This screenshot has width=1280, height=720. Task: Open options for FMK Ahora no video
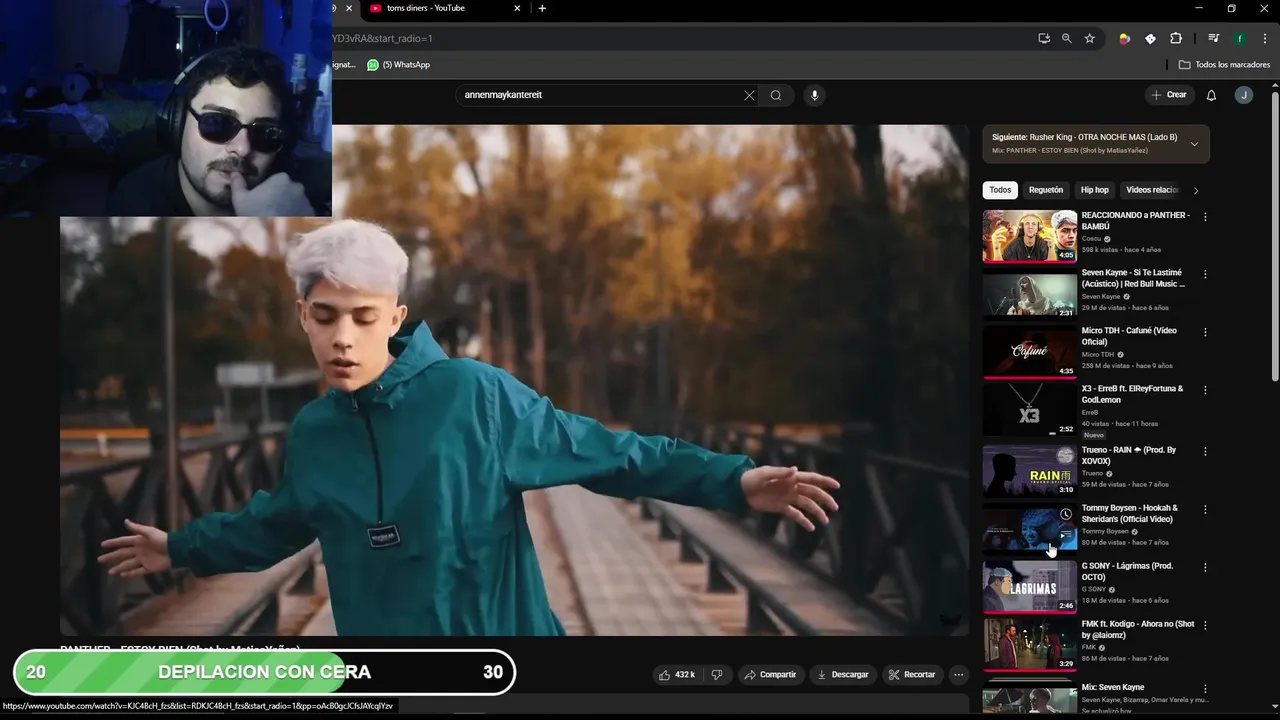[x=1205, y=625]
